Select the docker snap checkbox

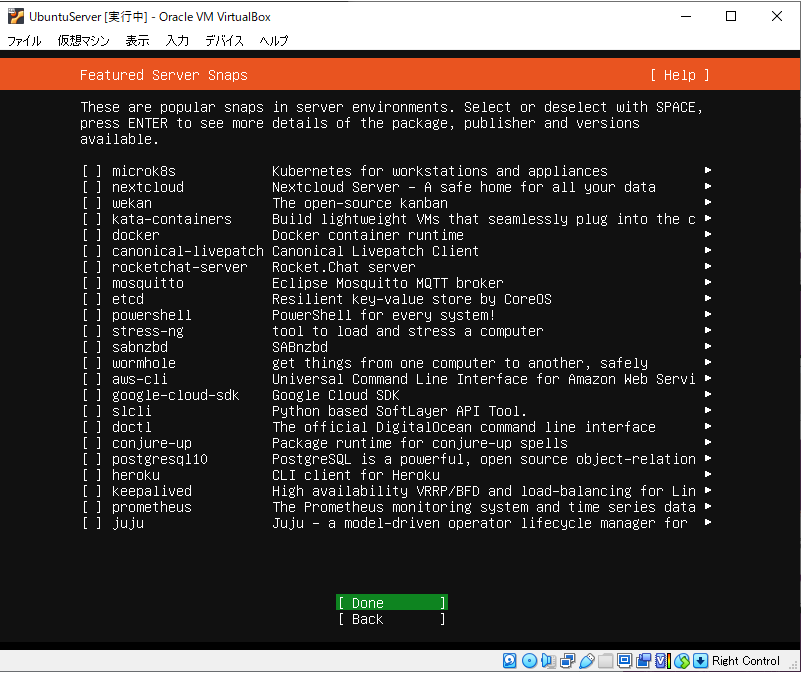pyautogui.click(x=92, y=235)
